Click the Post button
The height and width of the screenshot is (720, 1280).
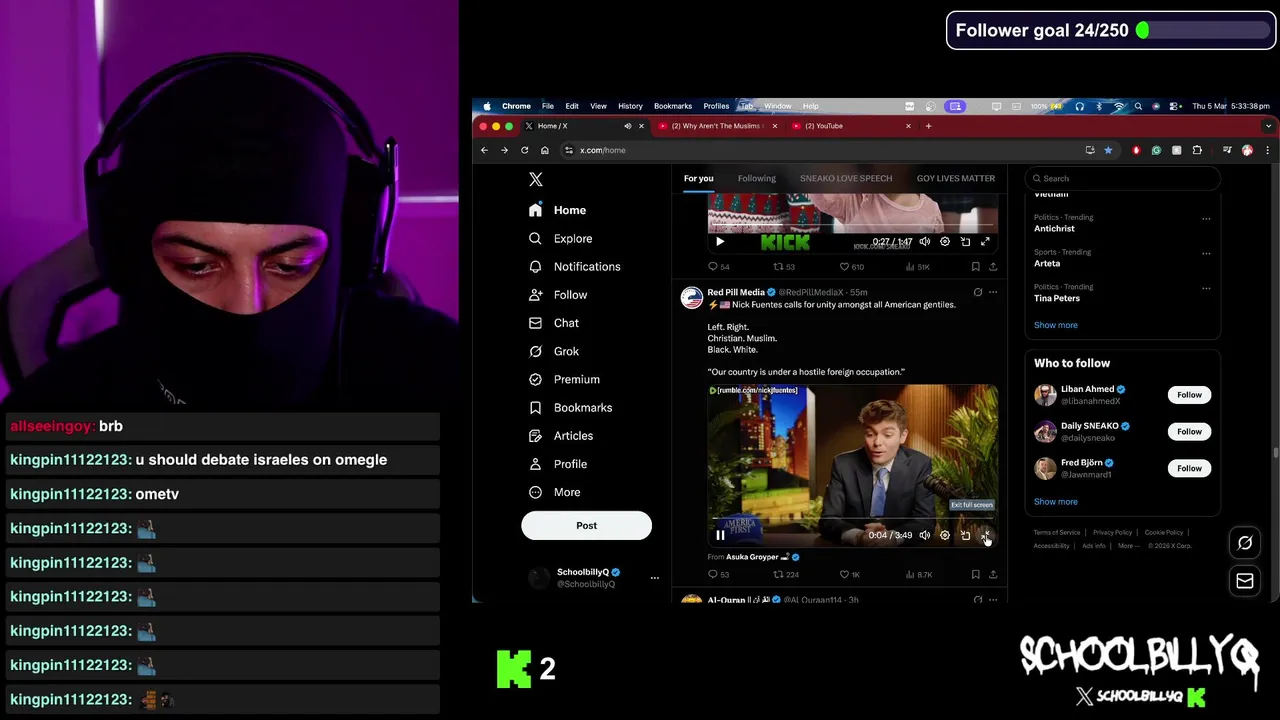[x=586, y=525]
